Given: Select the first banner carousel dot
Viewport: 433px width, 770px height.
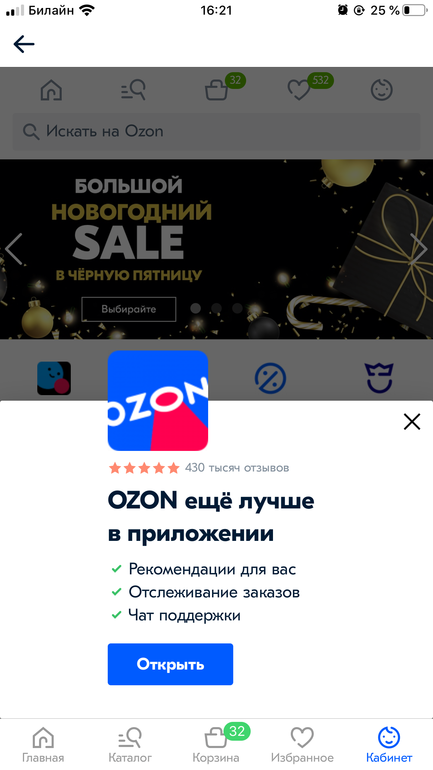Looking at the screenshot, I should (195, 308).
